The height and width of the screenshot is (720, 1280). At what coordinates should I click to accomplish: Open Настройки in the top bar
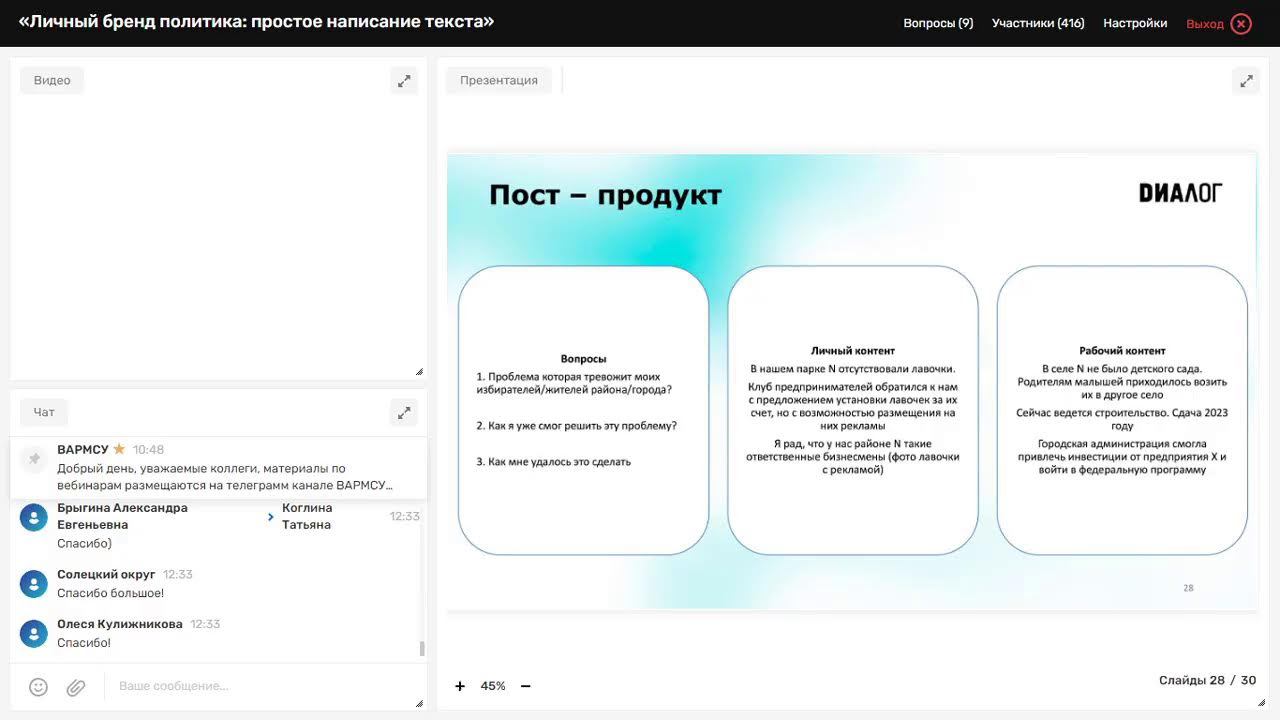(x=1135, y=23)
